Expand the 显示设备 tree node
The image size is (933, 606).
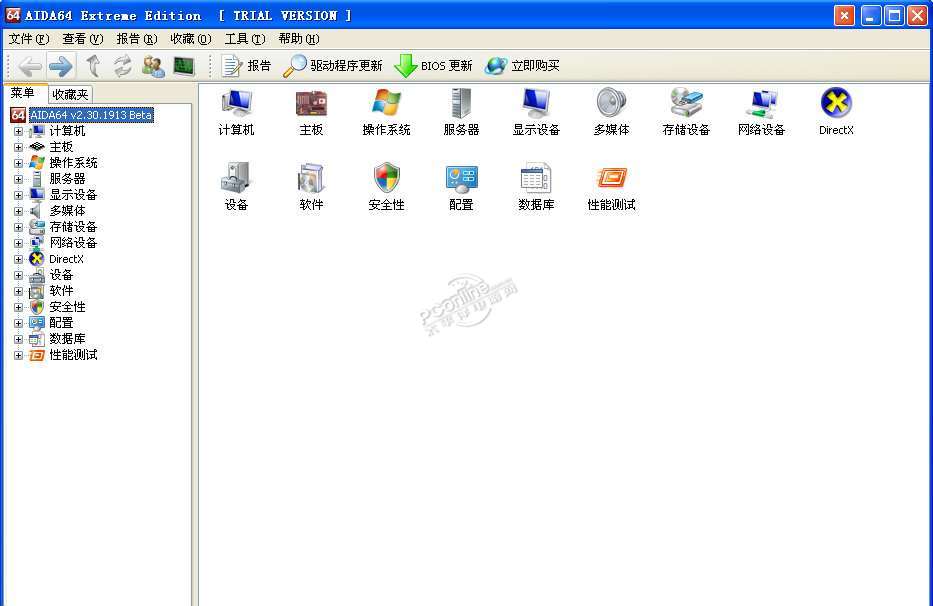(18, 195)
